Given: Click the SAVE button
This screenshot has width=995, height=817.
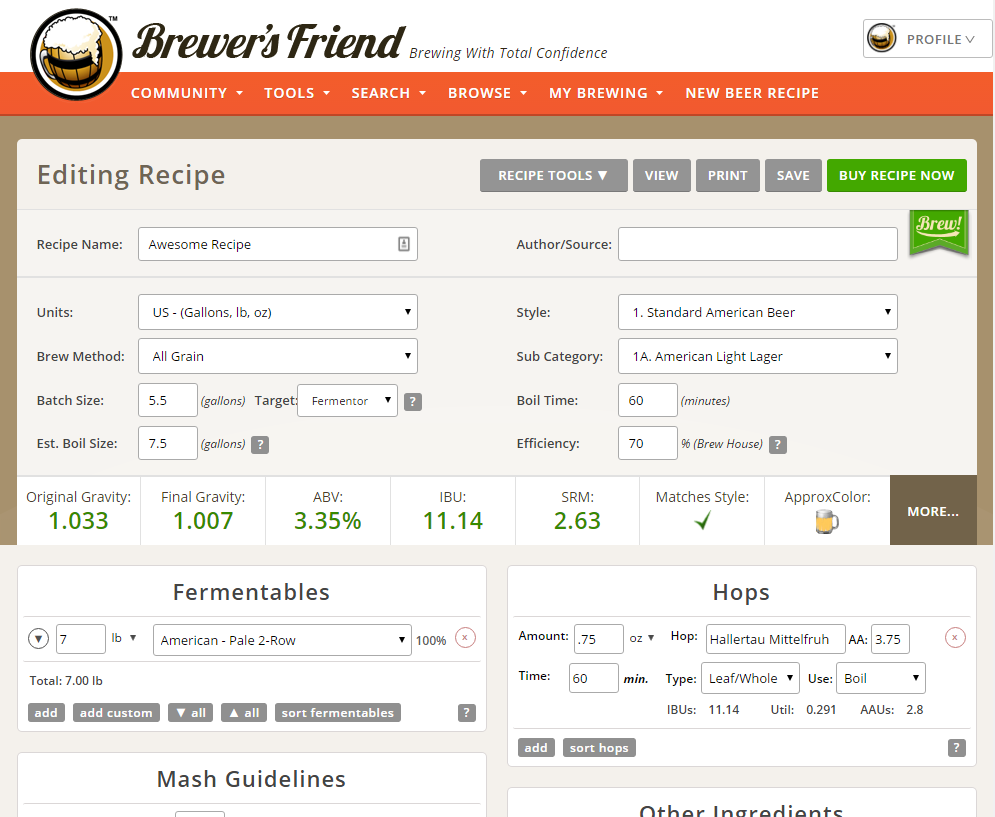Looking at the screenshot, I should click(793, 175).
